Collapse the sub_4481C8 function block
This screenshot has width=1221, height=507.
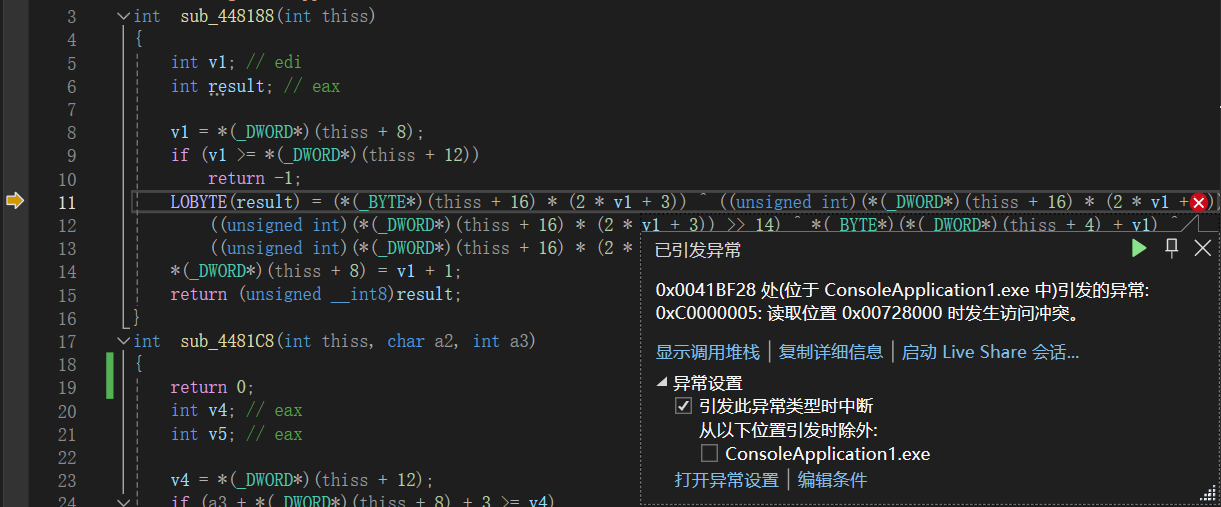(x=123, y=341)
